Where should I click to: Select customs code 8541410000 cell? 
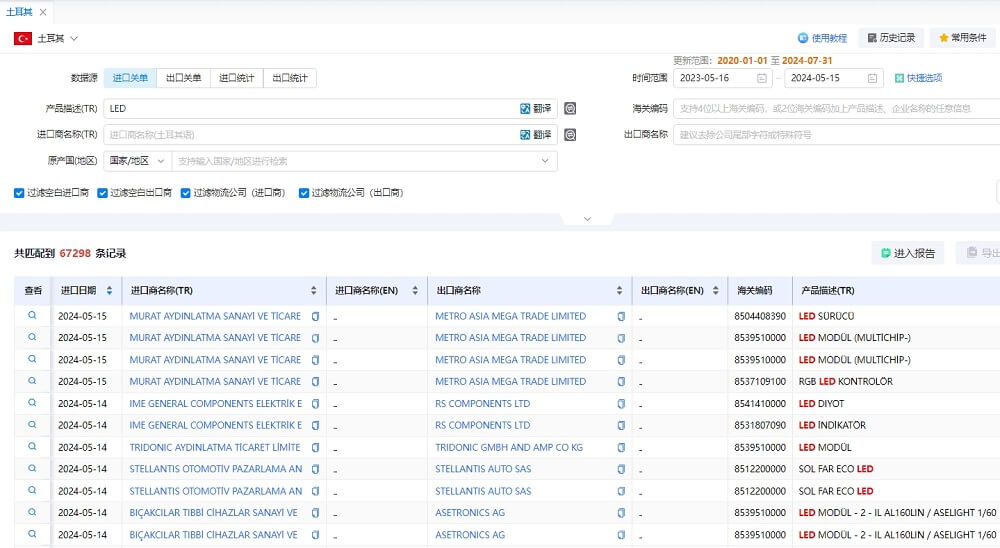point(760,404)
